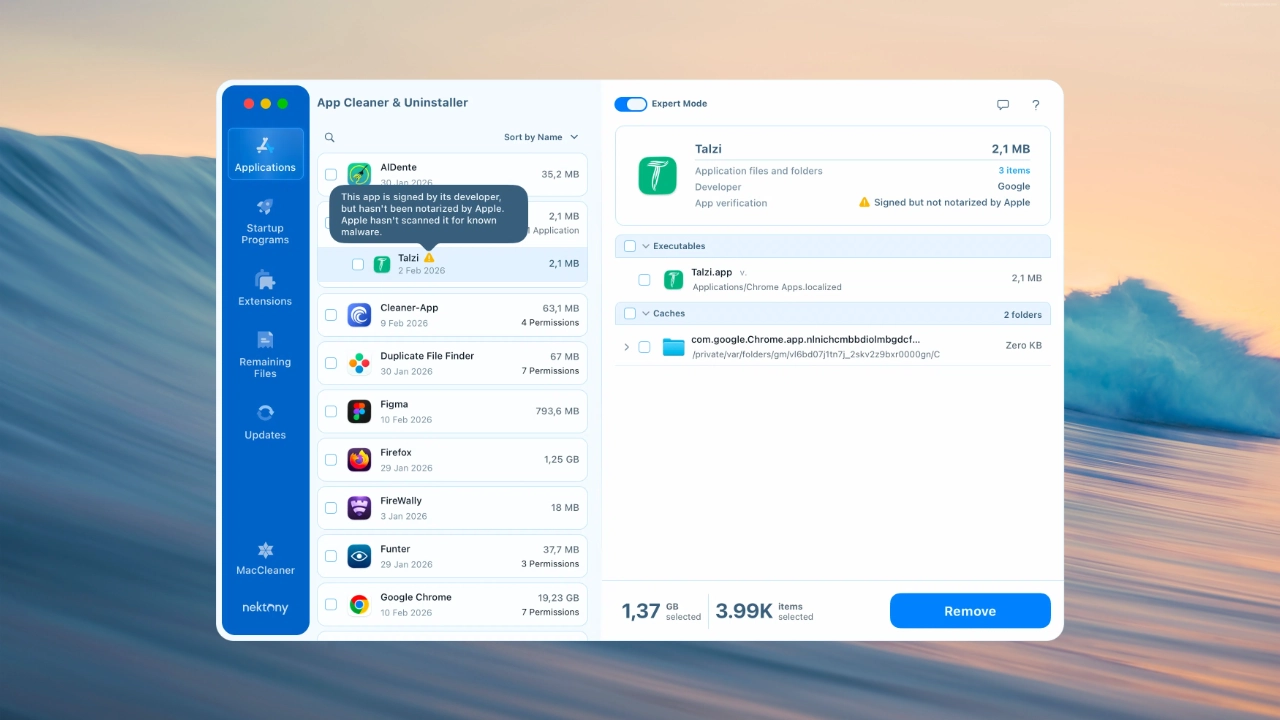Open 4 Permissions for Cleaner-App
The image size is (1280, 720).
tap(550, 323)
